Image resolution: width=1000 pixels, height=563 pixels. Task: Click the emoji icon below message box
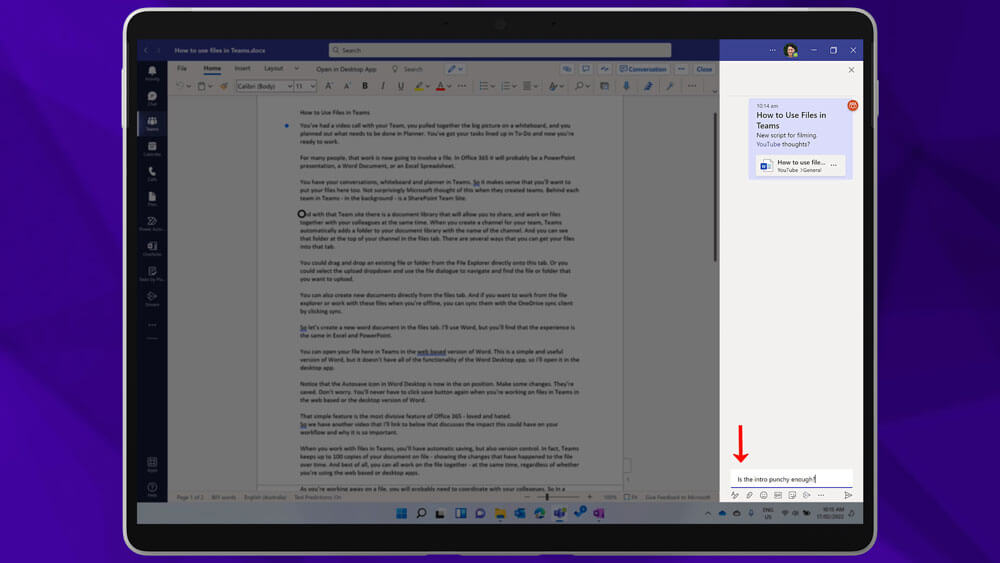pos(763,495)
